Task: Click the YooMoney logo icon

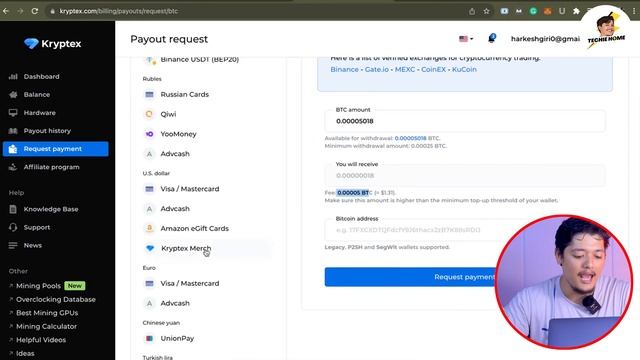Action: point(149,134)
